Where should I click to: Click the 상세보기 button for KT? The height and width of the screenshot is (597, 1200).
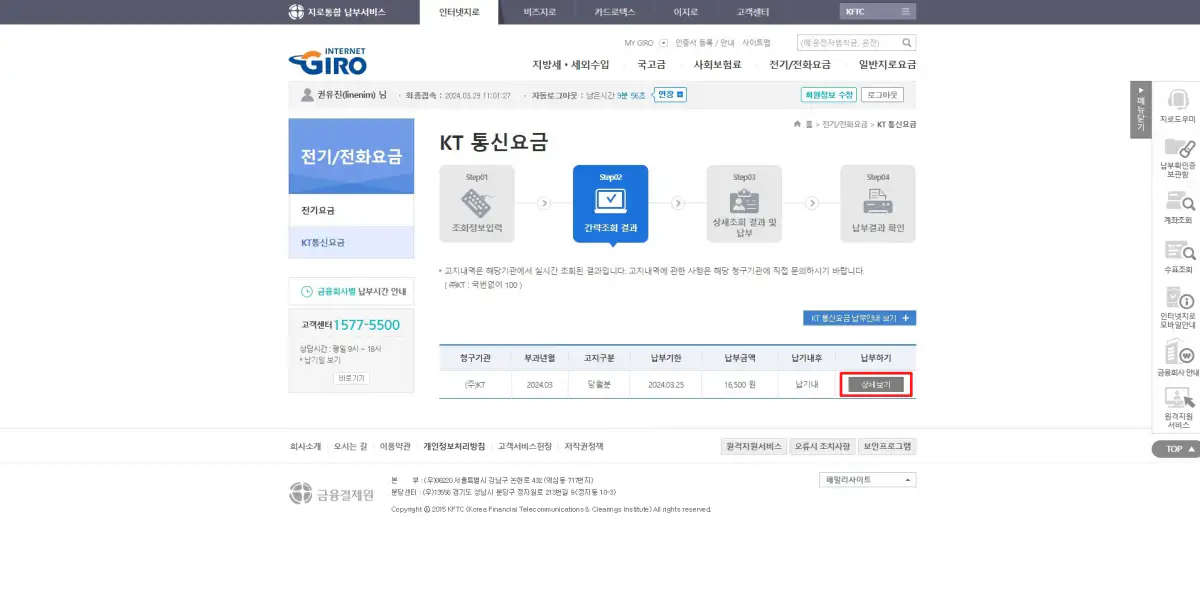click(876, 384)
